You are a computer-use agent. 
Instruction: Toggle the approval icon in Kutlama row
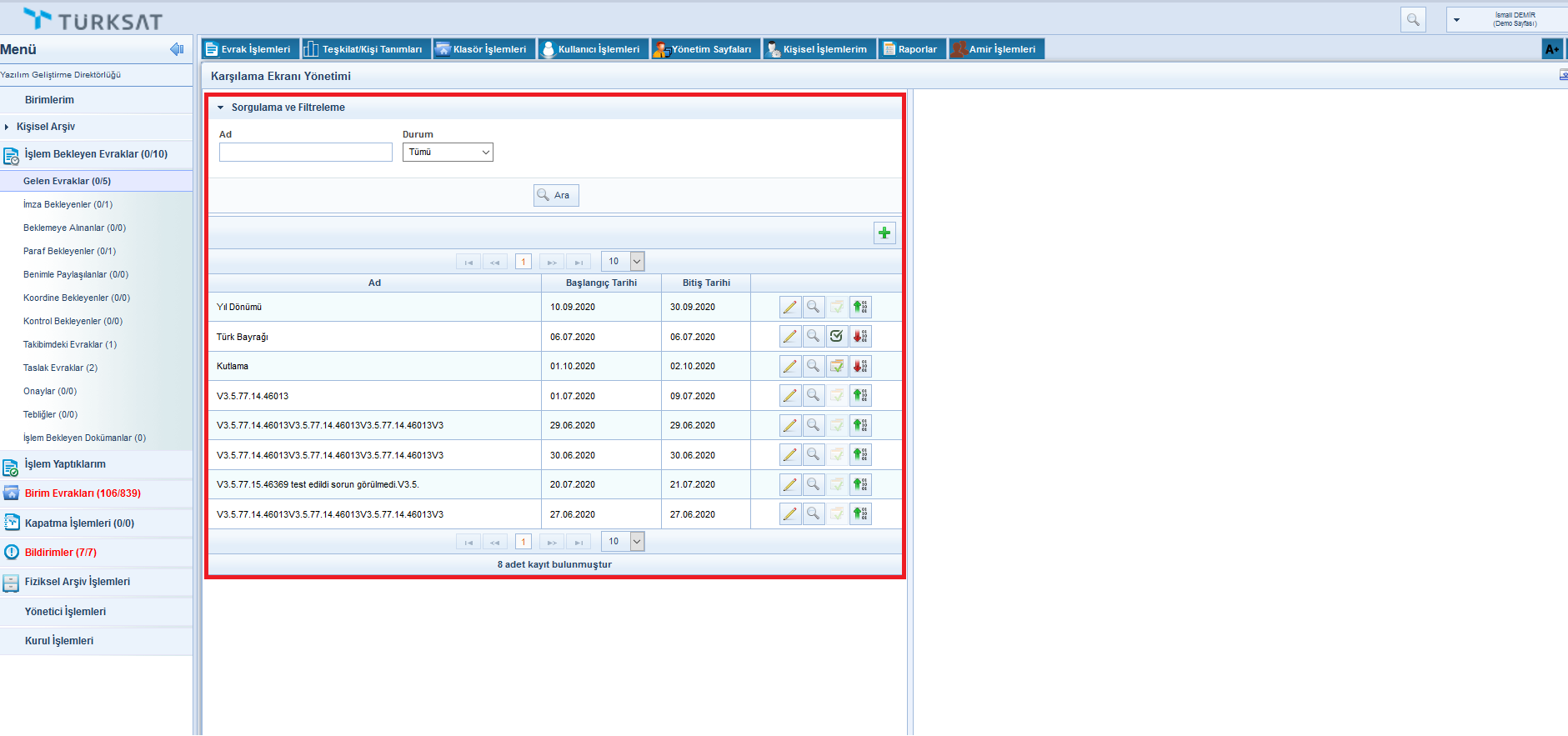pyautogui.click(x=837, y=366)
